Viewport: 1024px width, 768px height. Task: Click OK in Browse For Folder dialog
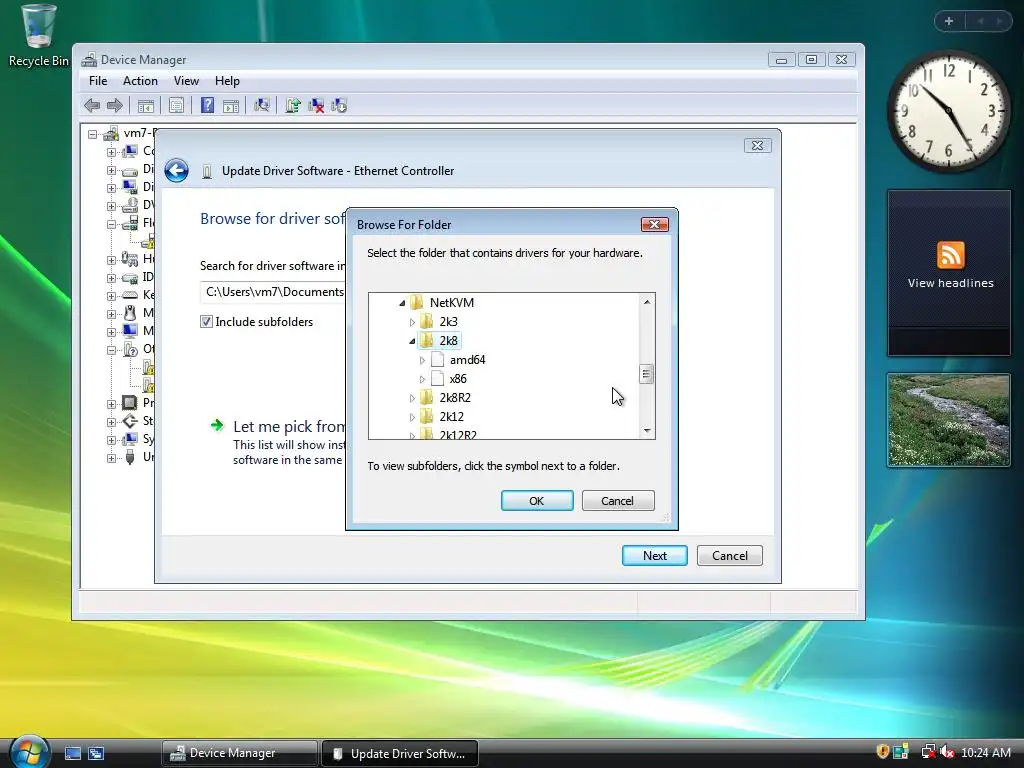pos(537,501)
